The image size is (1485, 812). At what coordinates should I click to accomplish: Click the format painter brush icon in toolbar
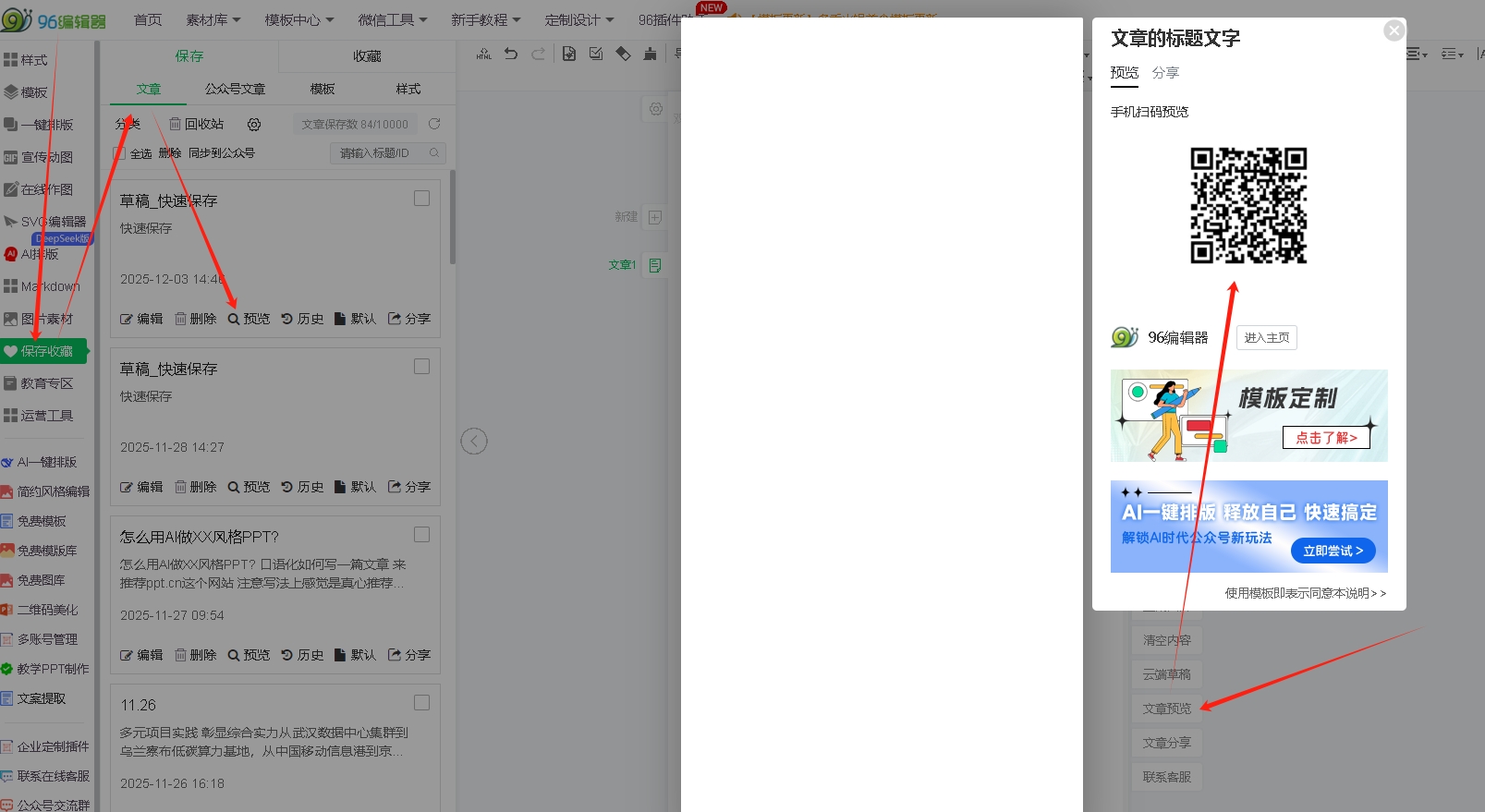pyautogui.click(x=650, y=55)
